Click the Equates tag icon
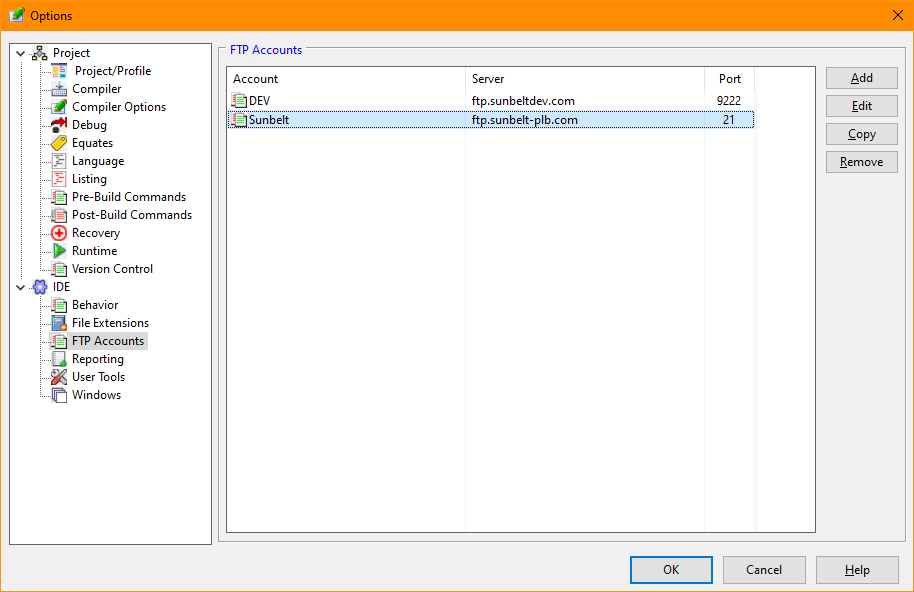Viewport: 914px width, 592px height. [x=59, y=143]
